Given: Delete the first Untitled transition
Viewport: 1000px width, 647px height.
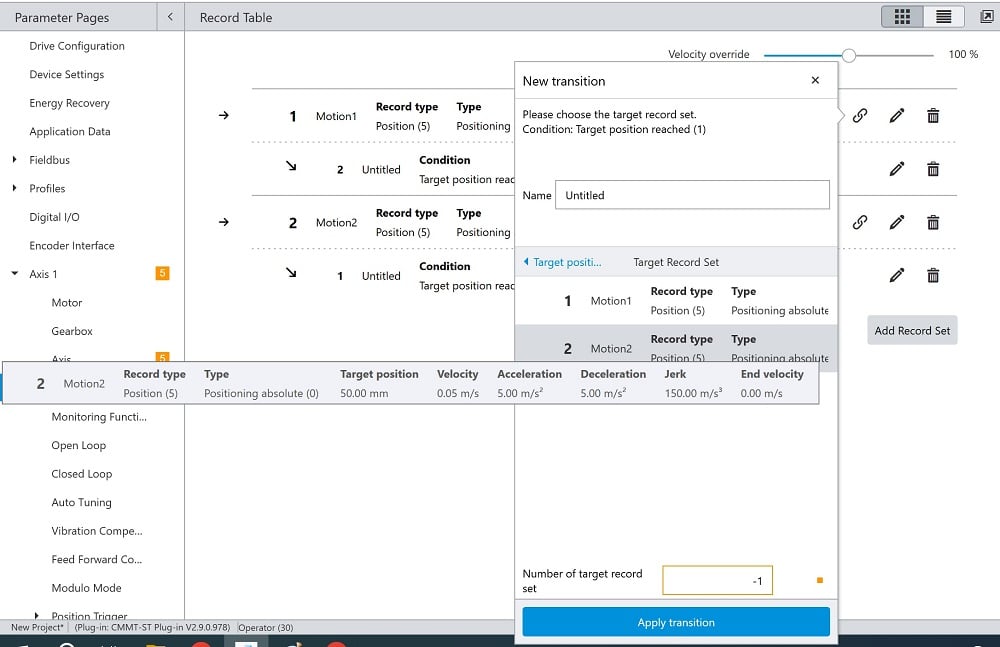Looking at the screenshot, I should click(932, 169).
